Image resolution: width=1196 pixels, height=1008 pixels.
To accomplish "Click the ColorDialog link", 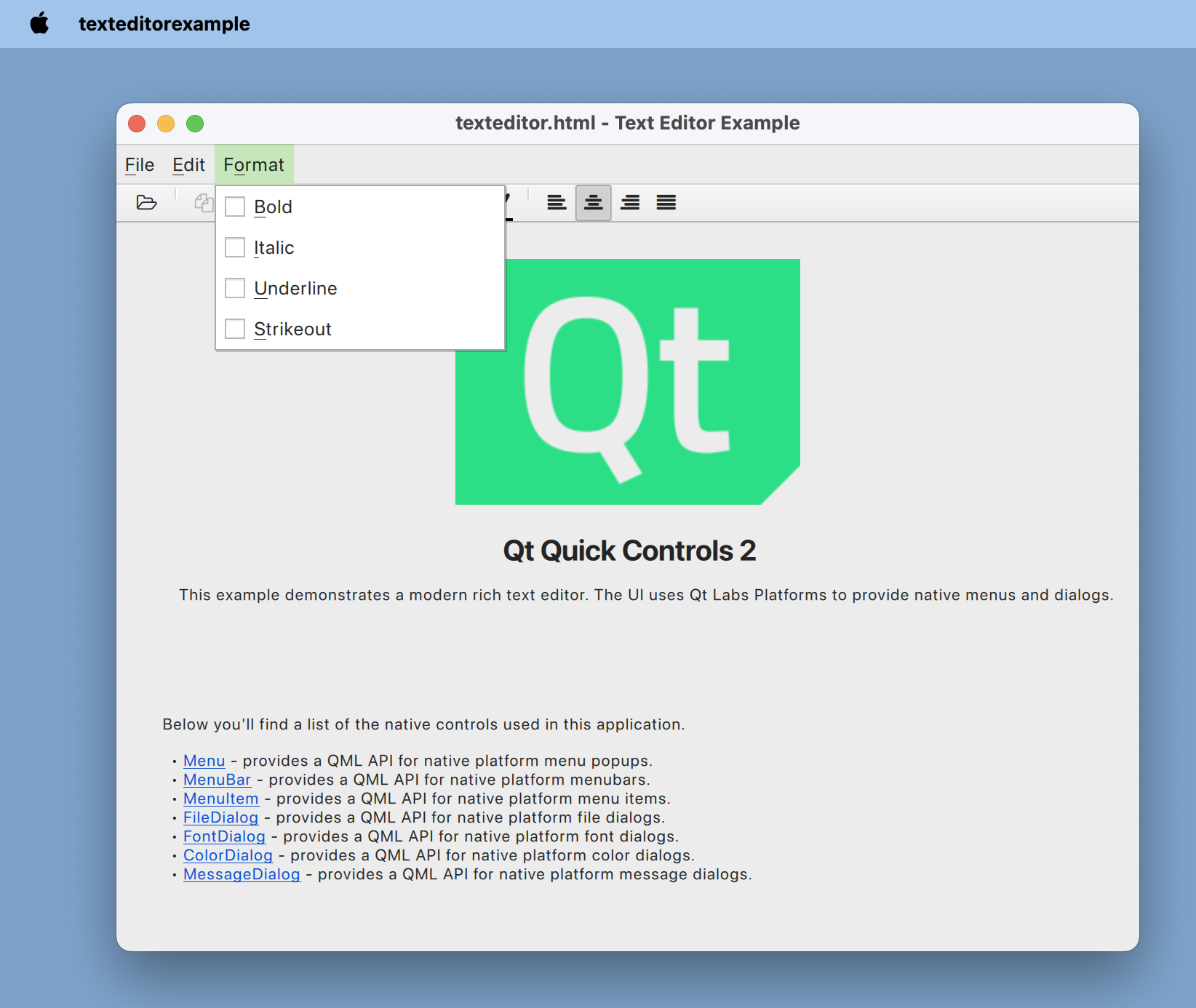I will coord(228,855).
